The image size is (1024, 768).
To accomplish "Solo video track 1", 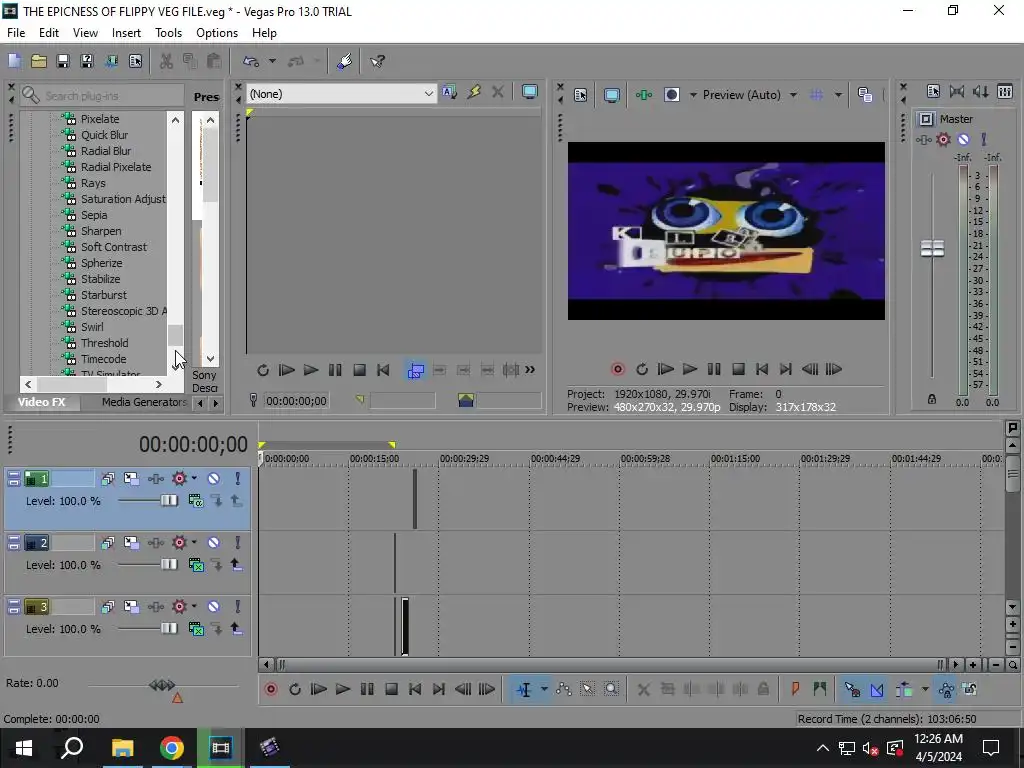I will (x=238, y=479).
